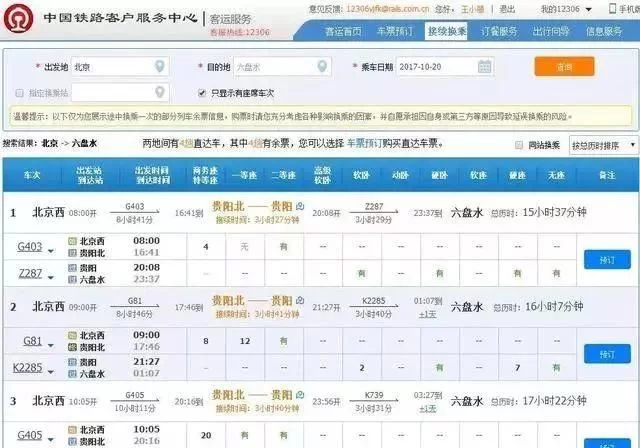This screenshot has height=448, width=640.
Task: Open the 按总历时排序 sort dropdown
Action: click(x=604, y=145)
